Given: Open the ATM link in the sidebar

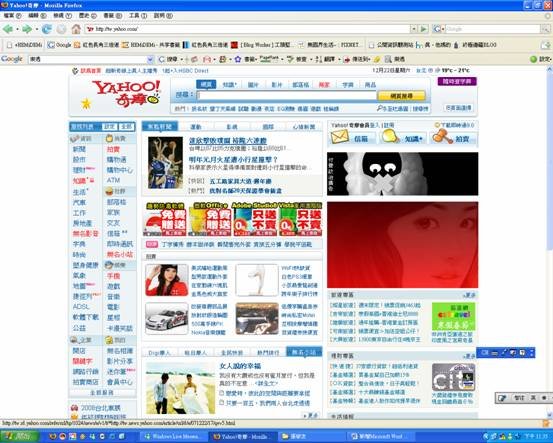Looking at the screenshot, I should pos(113,180).
